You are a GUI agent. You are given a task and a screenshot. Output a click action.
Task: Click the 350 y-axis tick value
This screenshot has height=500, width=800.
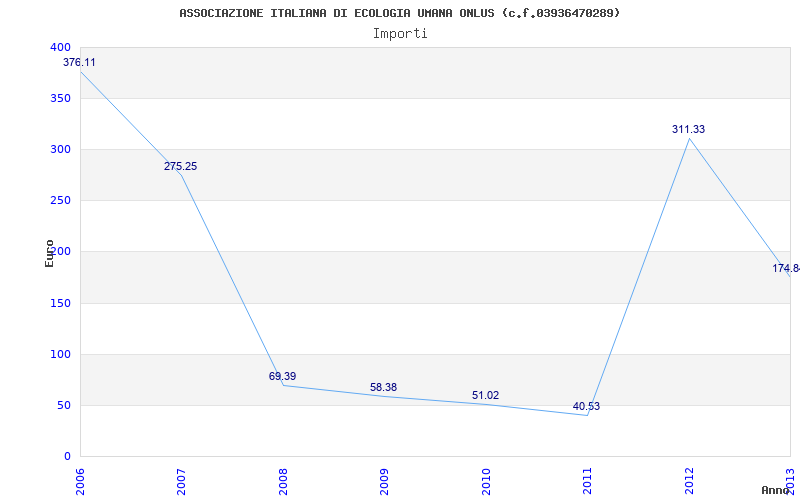(60, 98)
